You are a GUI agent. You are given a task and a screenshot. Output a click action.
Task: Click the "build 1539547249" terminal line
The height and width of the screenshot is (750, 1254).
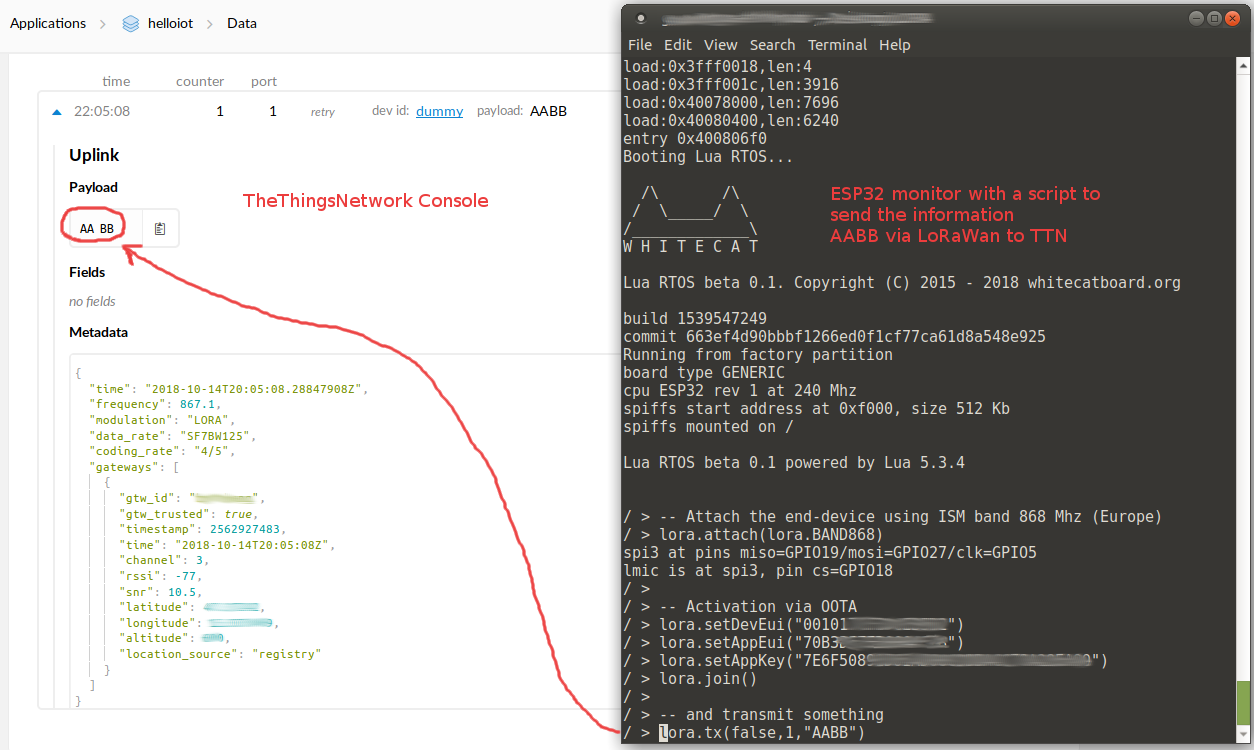click(695, 319)
